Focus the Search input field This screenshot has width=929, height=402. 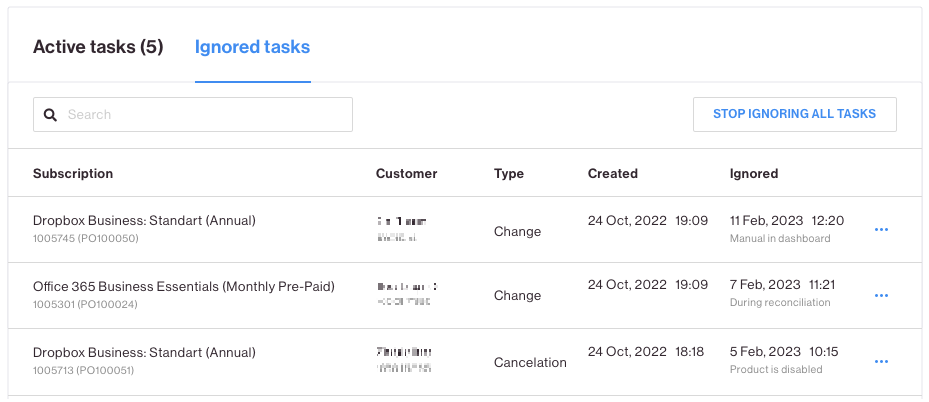point(193,114)
